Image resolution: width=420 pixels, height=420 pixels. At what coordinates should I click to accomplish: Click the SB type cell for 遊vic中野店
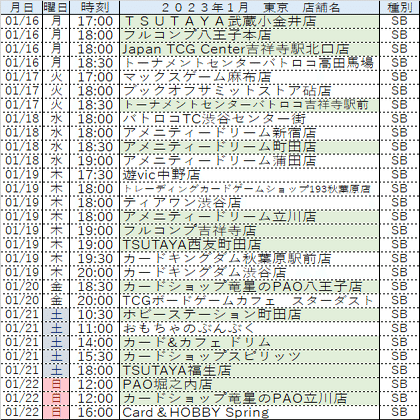coord(399,175)
